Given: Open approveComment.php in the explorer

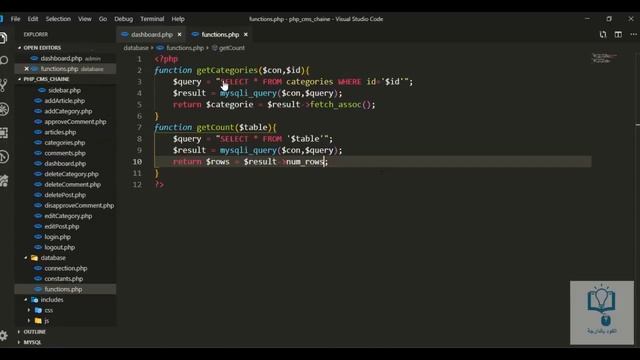Looking at the screenshot, I should click(x=75, y=122).
